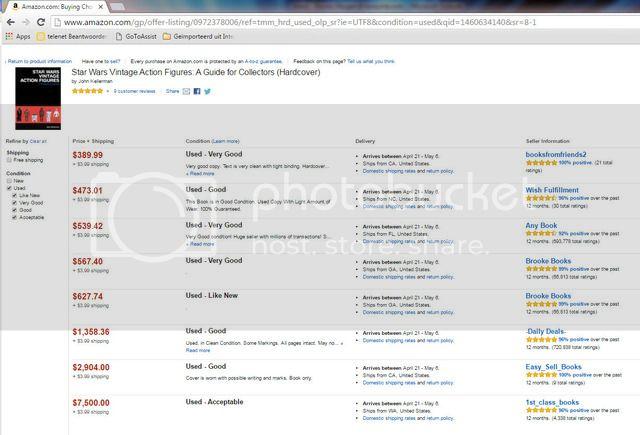
Task: Toggle the New condition checkbox
Action: pyautogui.click(x=9, y=180)
